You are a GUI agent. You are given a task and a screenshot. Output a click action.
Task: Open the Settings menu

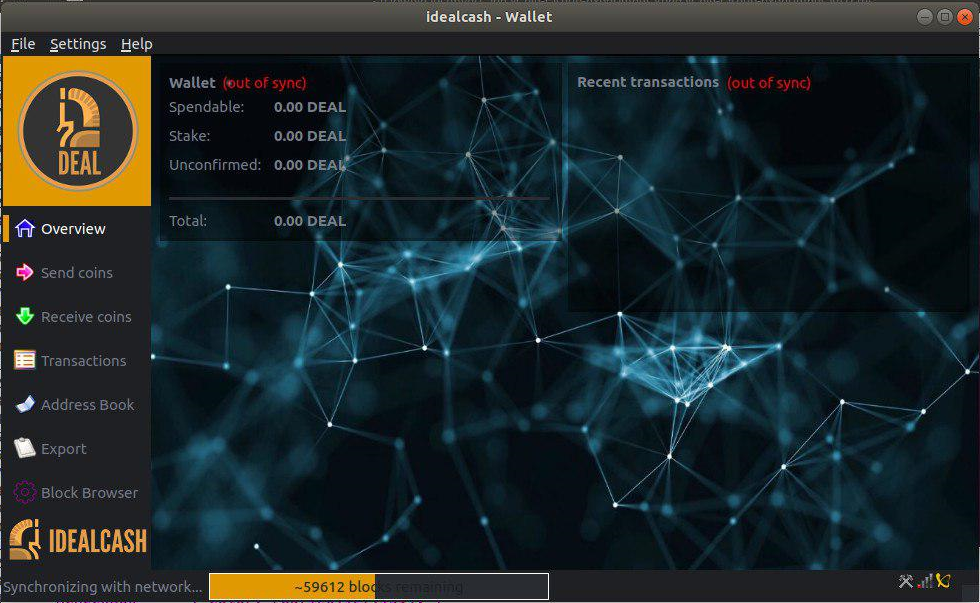tap(78, 44)
